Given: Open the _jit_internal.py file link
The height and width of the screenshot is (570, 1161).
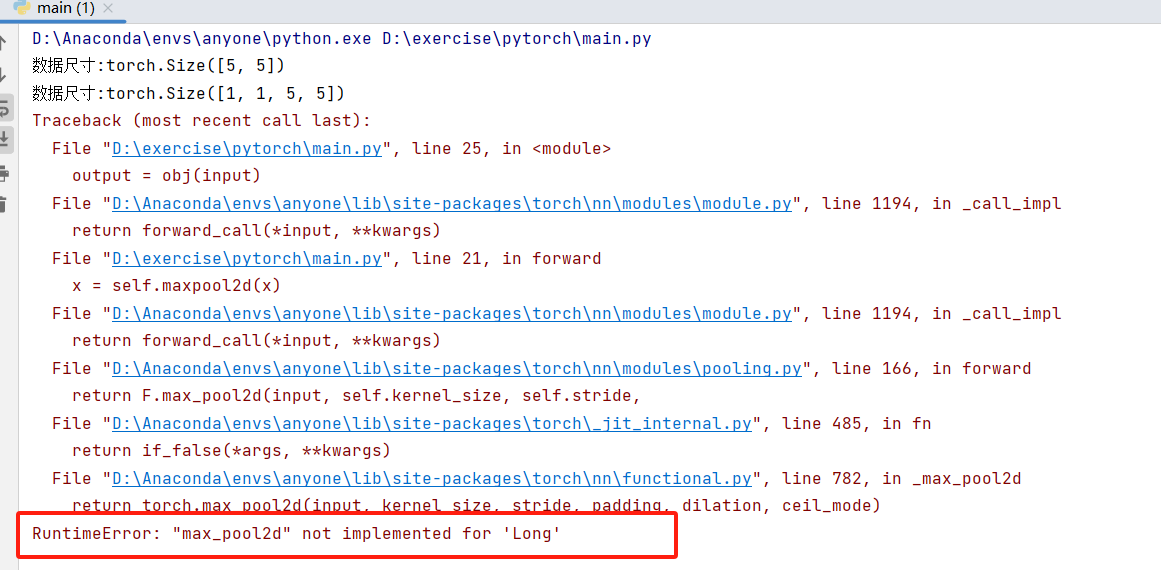Looking at the screenshot, I should (432, 423).
